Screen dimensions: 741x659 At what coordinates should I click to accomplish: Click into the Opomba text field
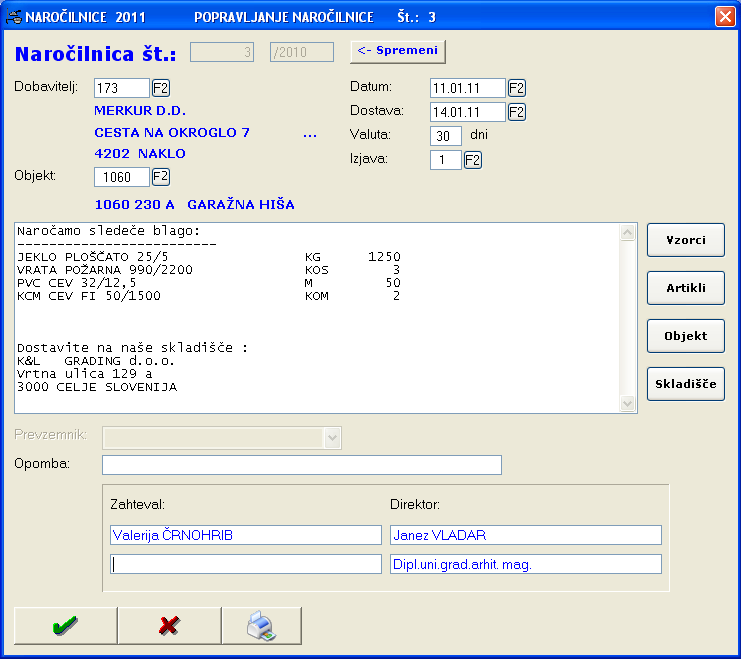301,465
